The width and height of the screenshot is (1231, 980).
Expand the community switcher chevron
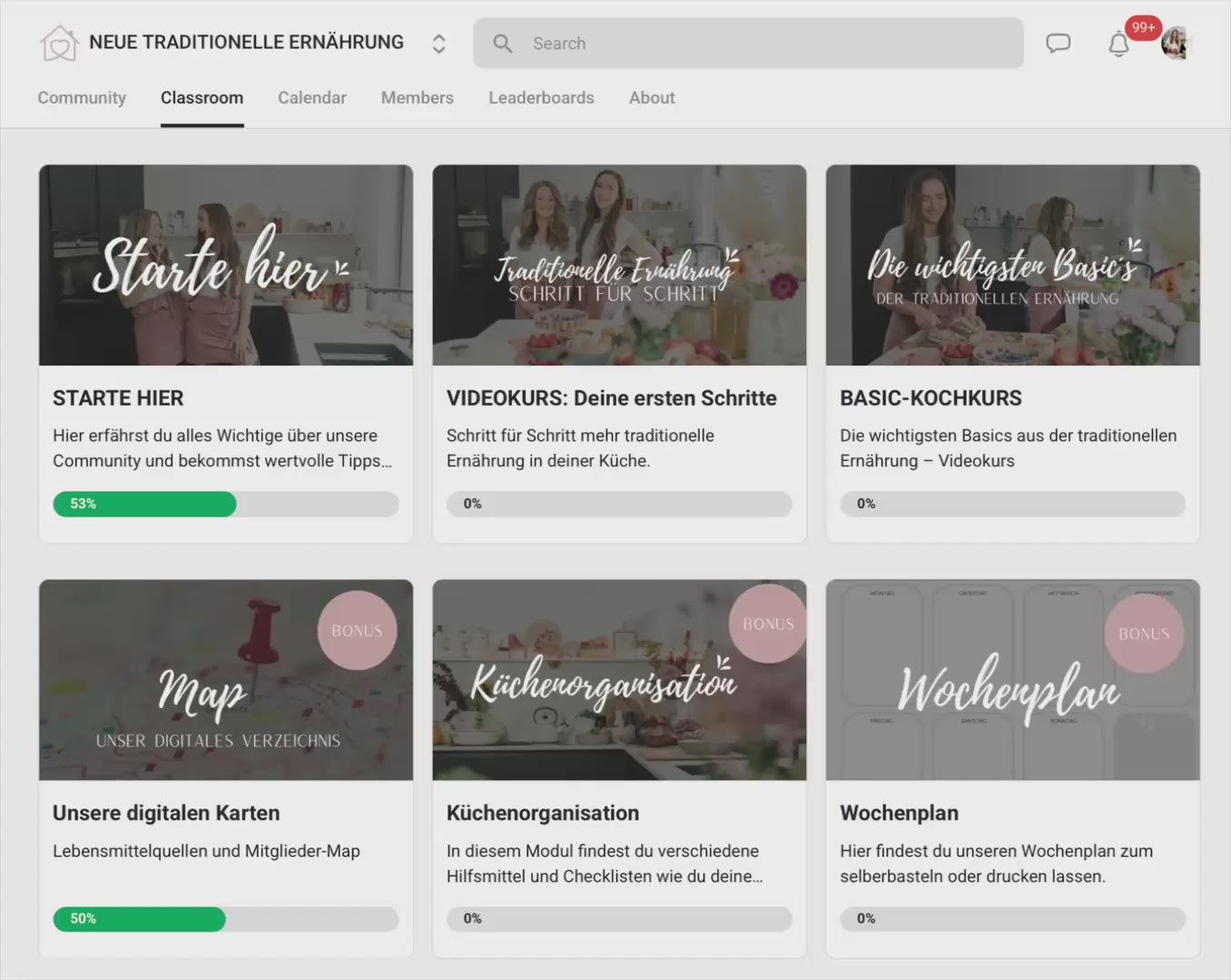coord(438,43)
